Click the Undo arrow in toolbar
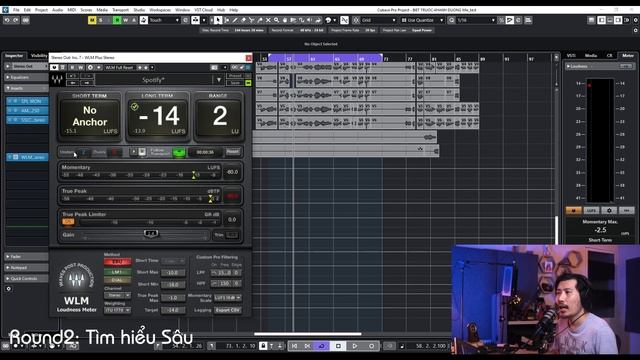This screenshot has height=360, width=640. pyautogui.click(x=7, y=20)
